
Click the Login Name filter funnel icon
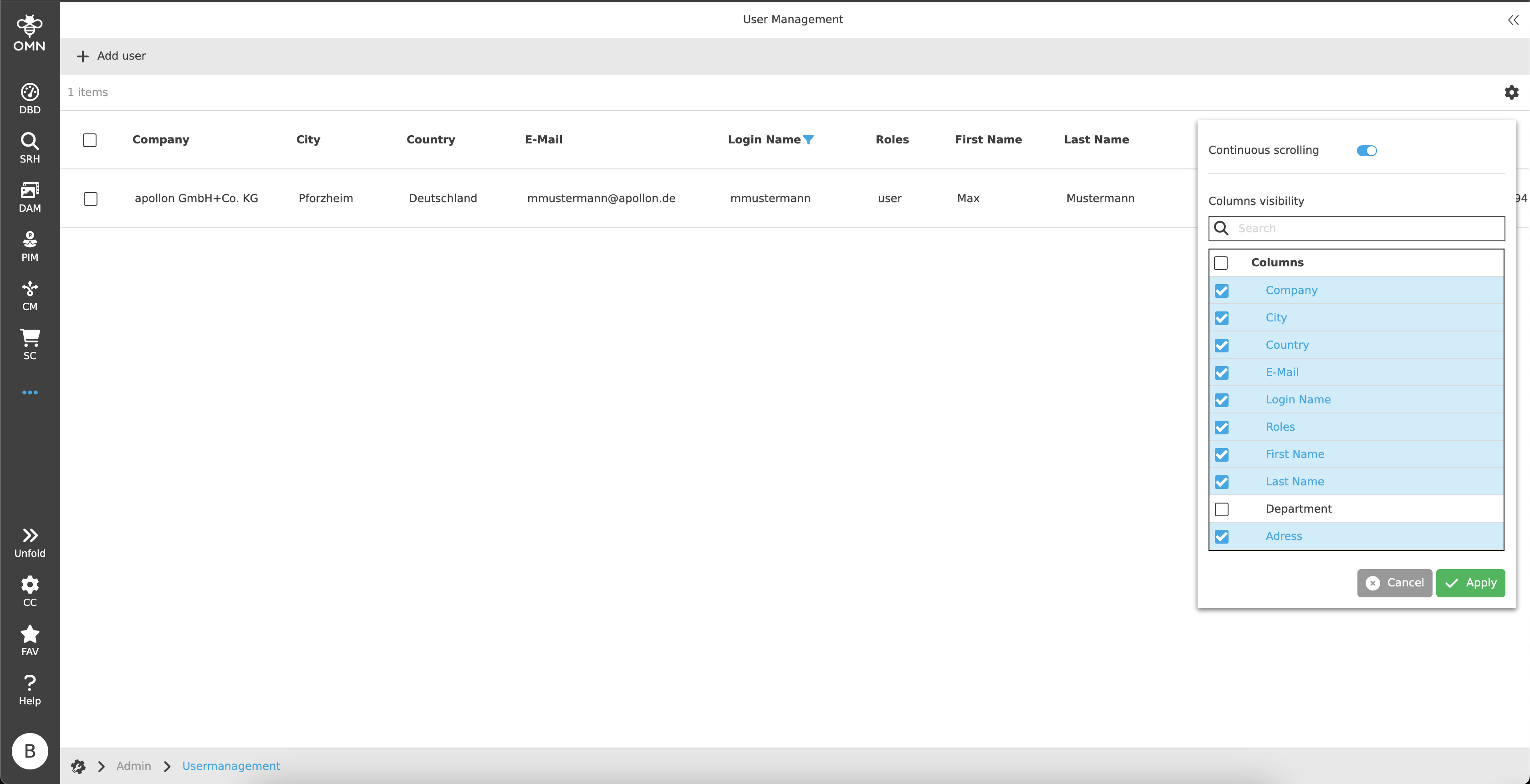point(808,140)
